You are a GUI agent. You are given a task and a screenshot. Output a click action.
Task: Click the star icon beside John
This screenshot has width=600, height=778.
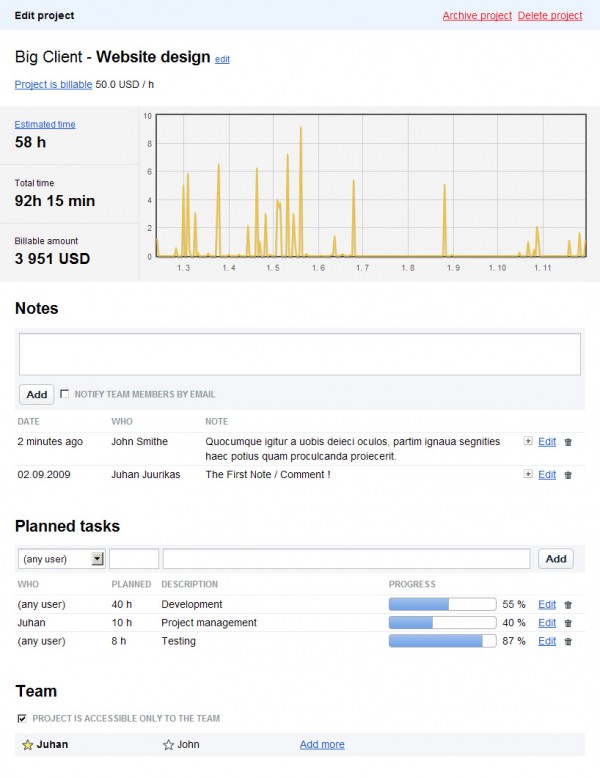click(x=168, y=745)
